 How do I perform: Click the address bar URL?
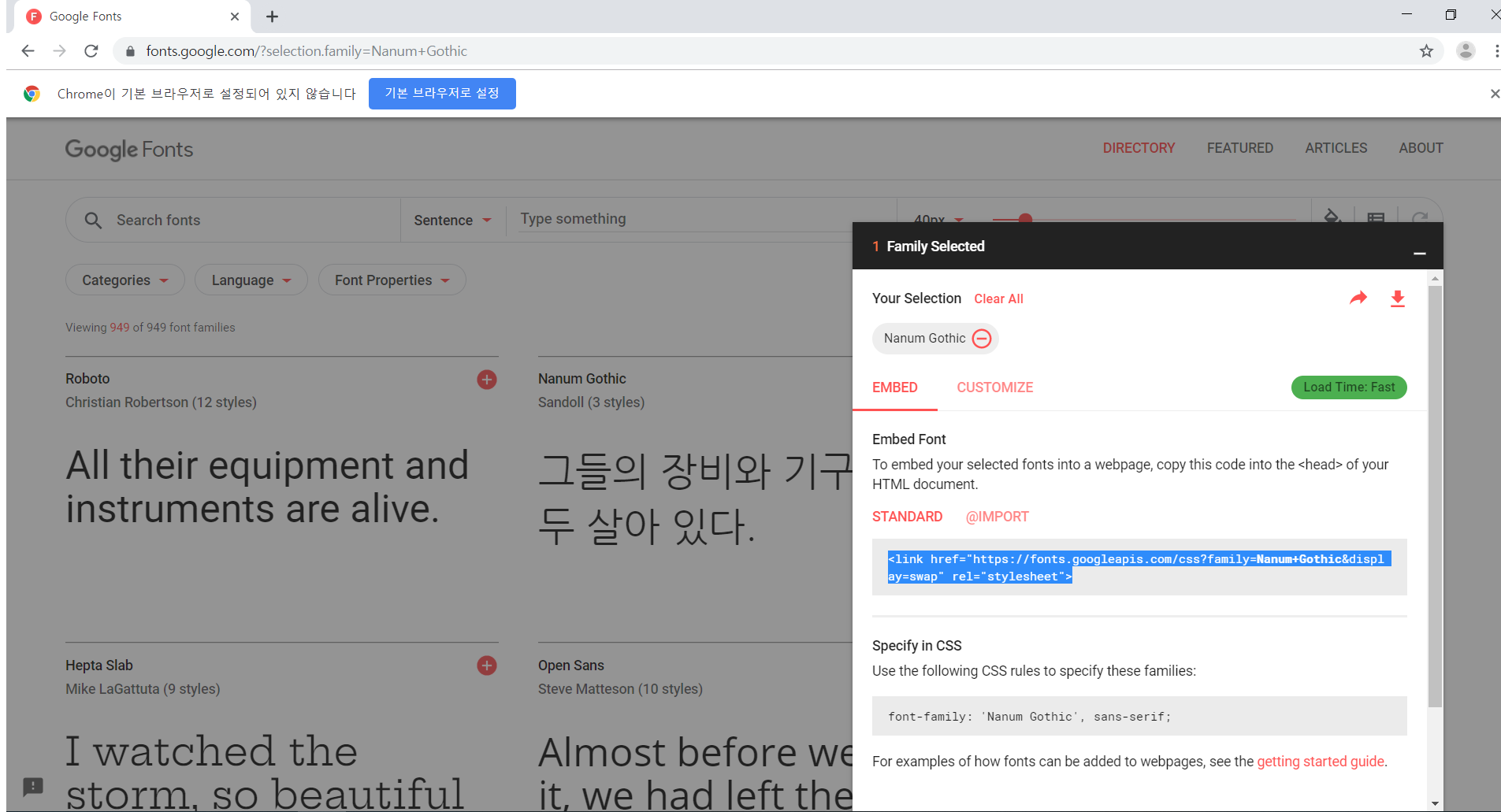click(x=307, y=51)
